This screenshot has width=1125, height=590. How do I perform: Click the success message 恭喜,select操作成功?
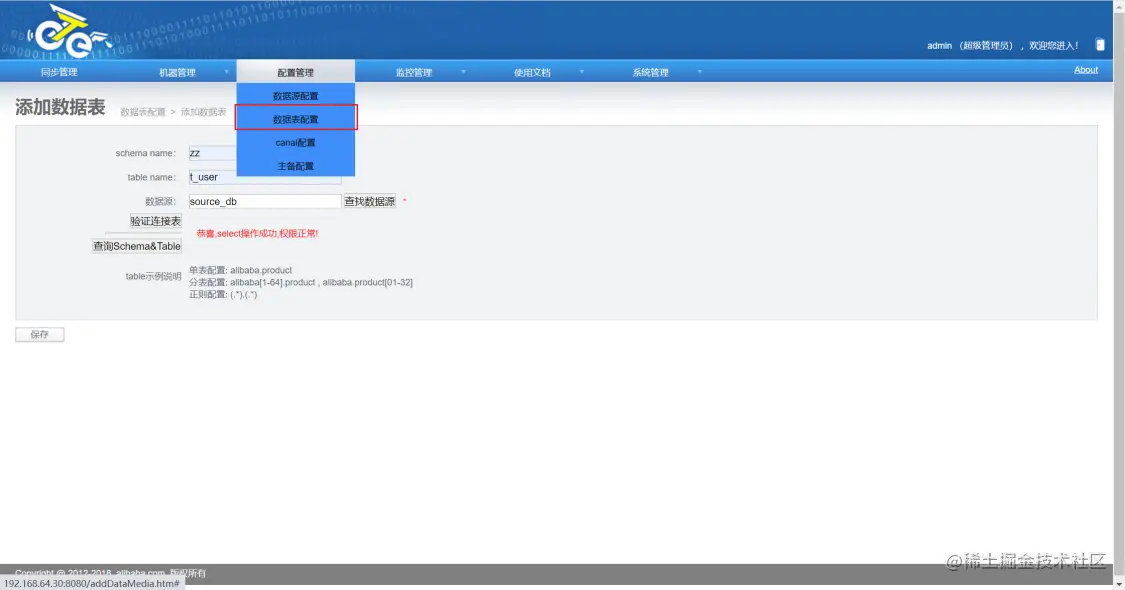[x=258, y=233]
